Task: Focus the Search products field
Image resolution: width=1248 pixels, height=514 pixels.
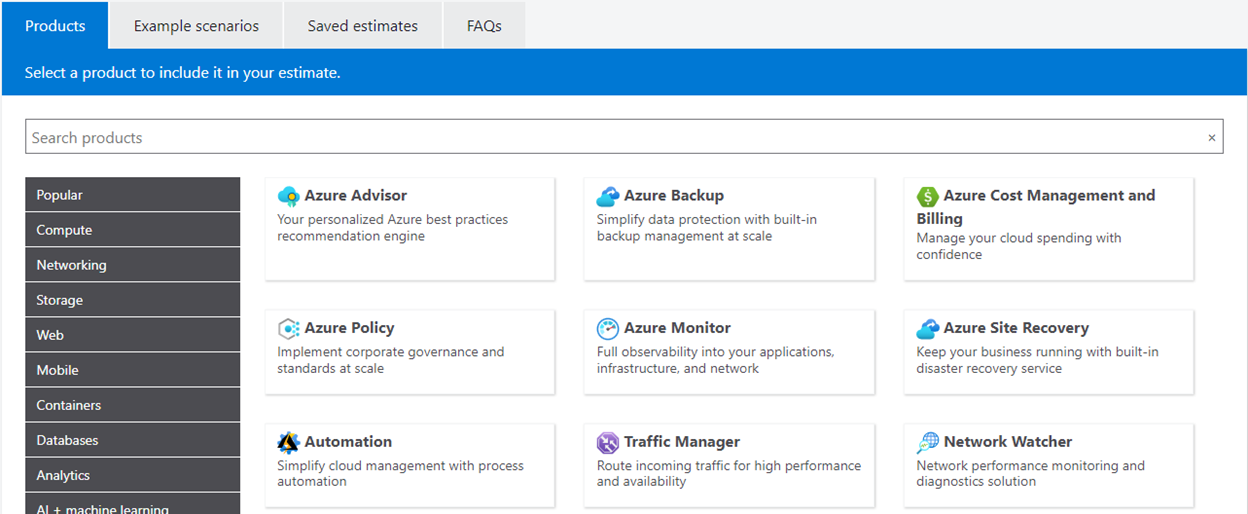Action: point(600,138)
